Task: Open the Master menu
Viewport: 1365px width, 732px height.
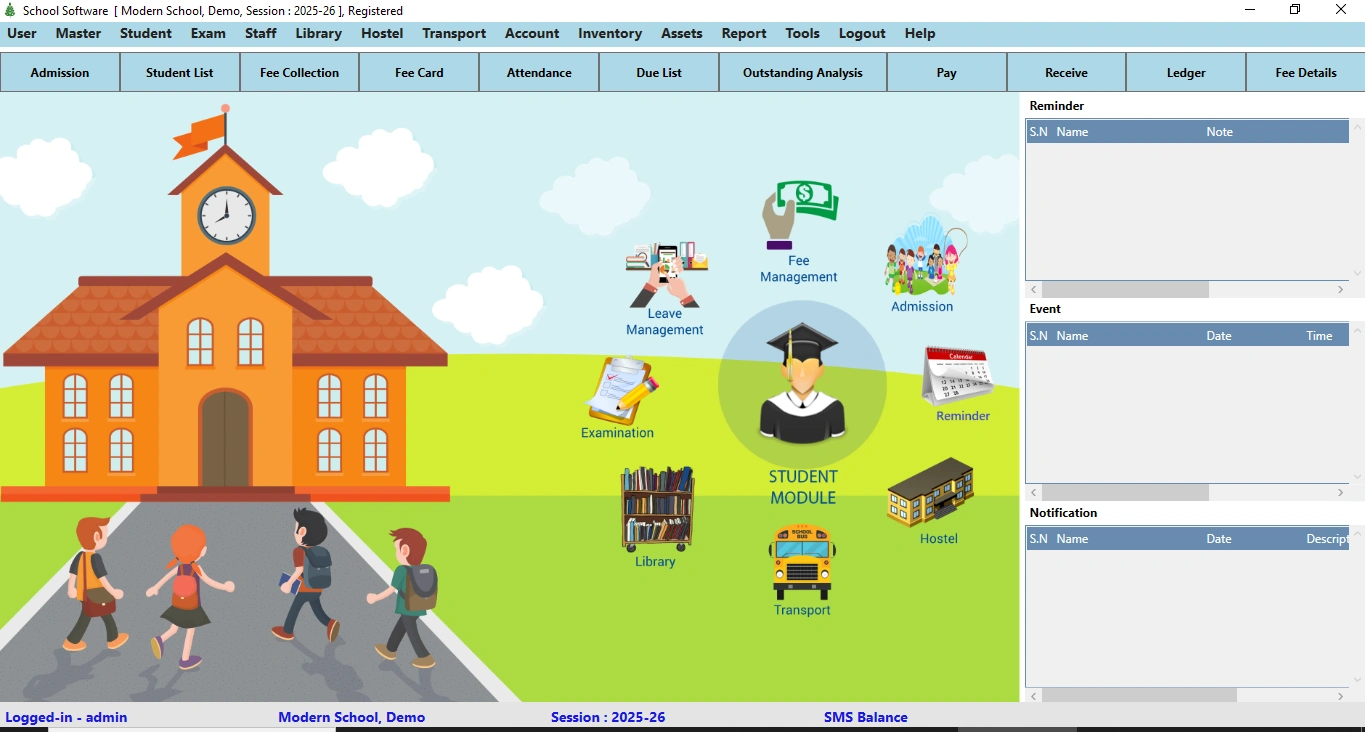Action: pos(78,33)
